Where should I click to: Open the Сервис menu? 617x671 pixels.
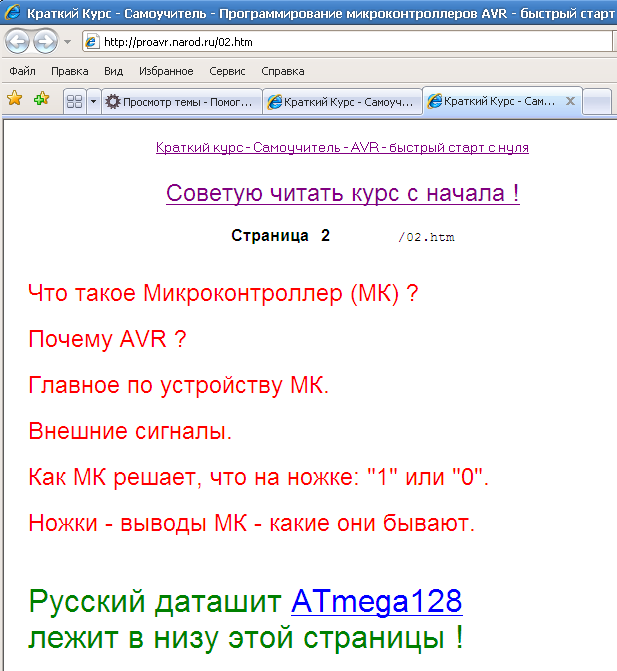(x=227, y=71)
